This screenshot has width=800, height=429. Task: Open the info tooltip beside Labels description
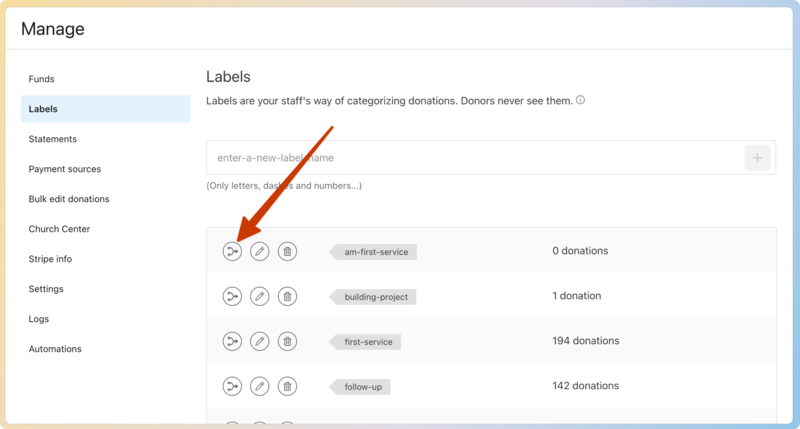point(580,101)
